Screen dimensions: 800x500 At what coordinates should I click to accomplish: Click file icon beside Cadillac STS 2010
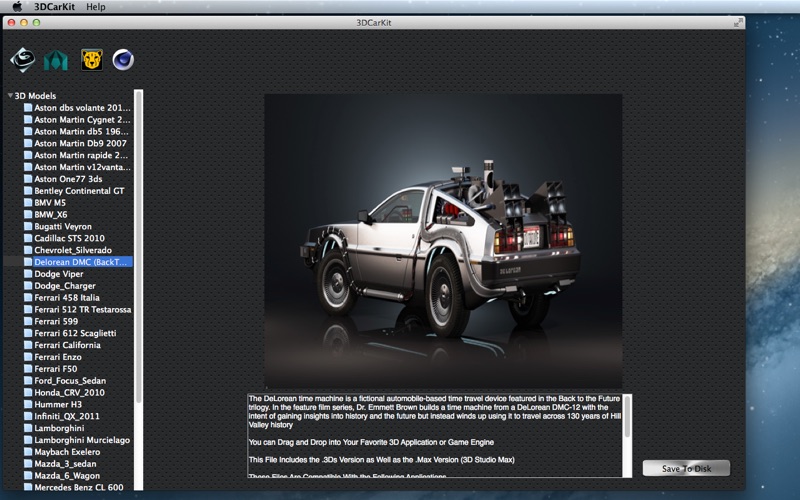pos(28,238)
